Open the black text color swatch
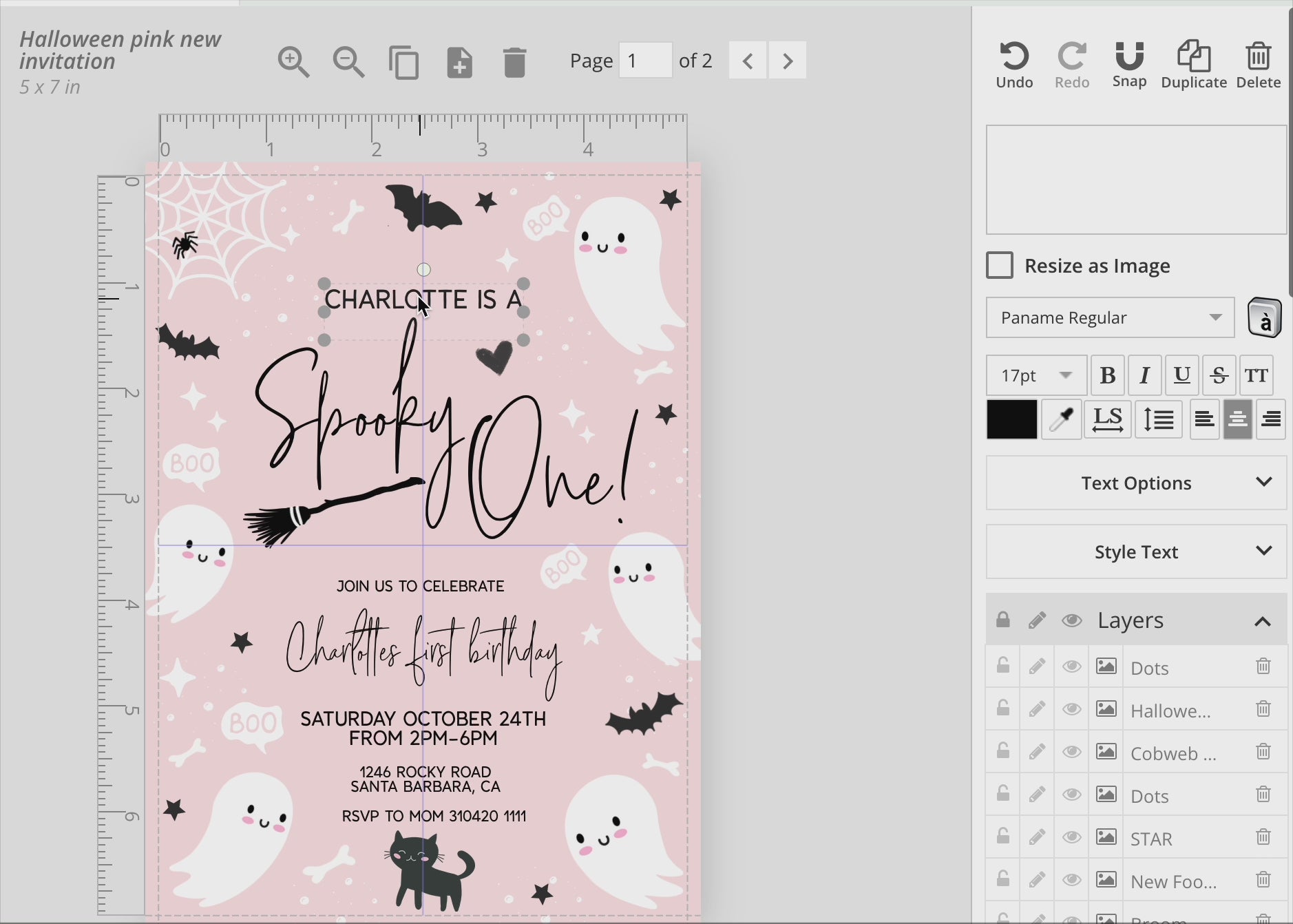This screenshot has width=1293, height=924. coord(1011,419)
